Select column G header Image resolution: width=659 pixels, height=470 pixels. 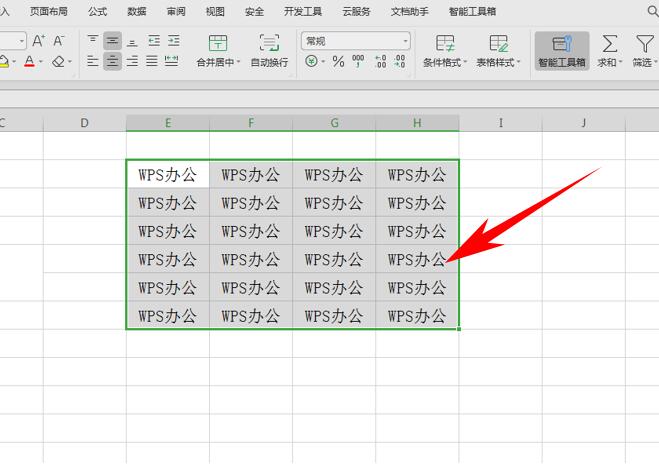point(334,123)
